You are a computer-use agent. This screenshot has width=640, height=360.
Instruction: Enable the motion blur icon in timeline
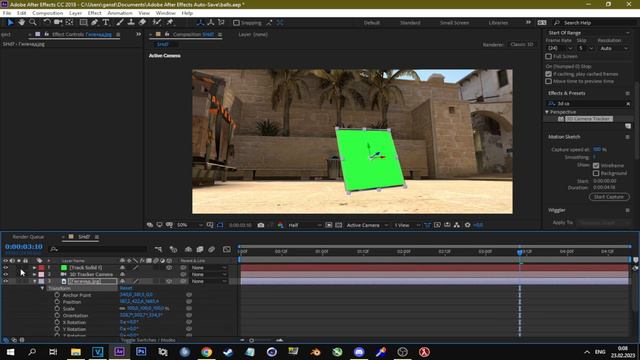click(x=211, y=249)
